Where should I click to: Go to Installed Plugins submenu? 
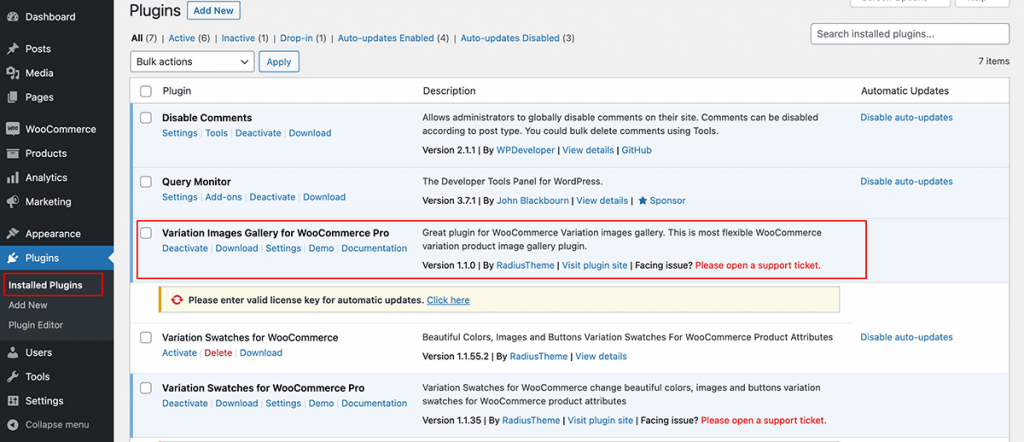[x=45, y=285]
